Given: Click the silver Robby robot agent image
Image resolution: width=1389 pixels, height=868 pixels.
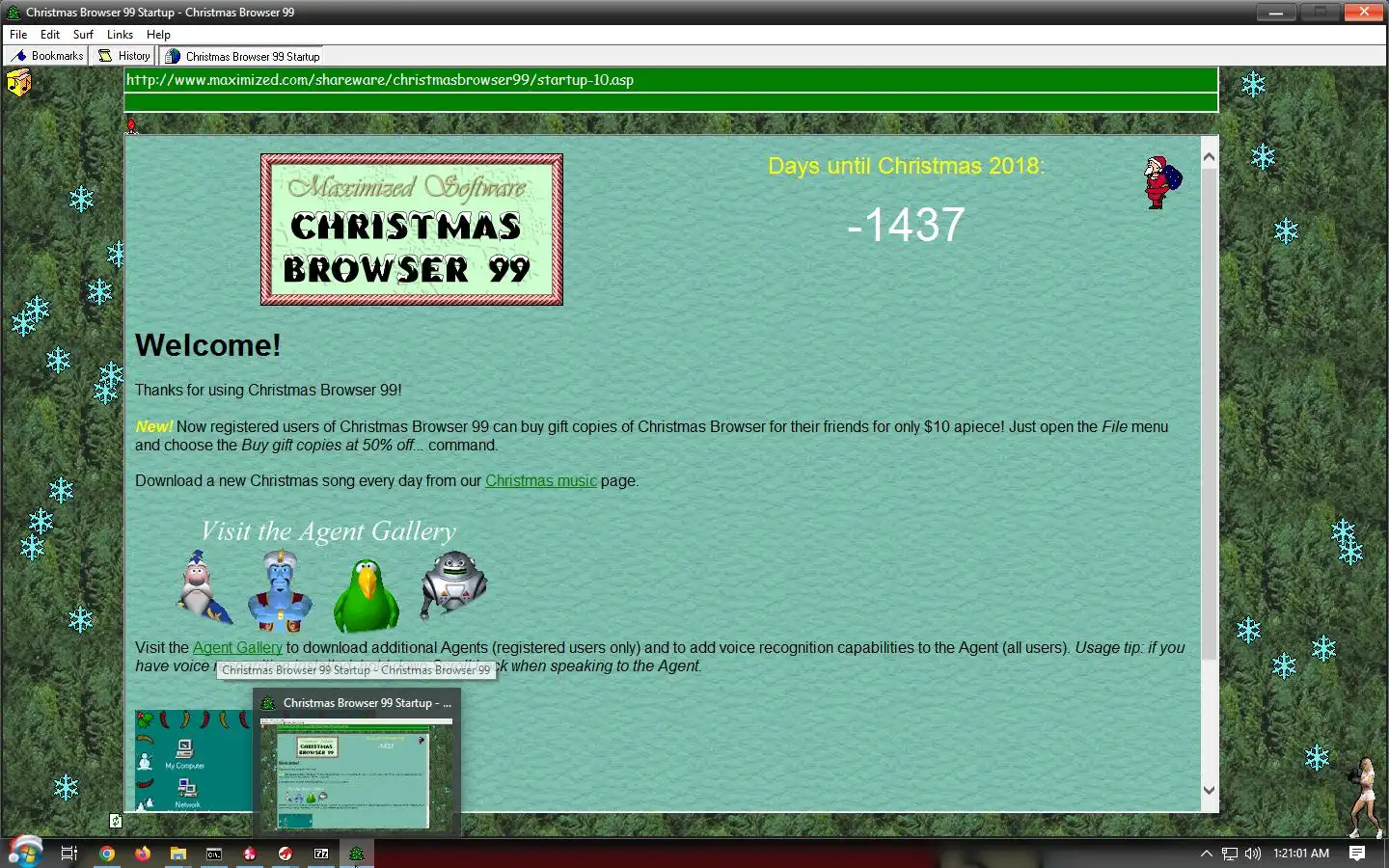Looking at the screenshot, I should click(x=453, y=583).
